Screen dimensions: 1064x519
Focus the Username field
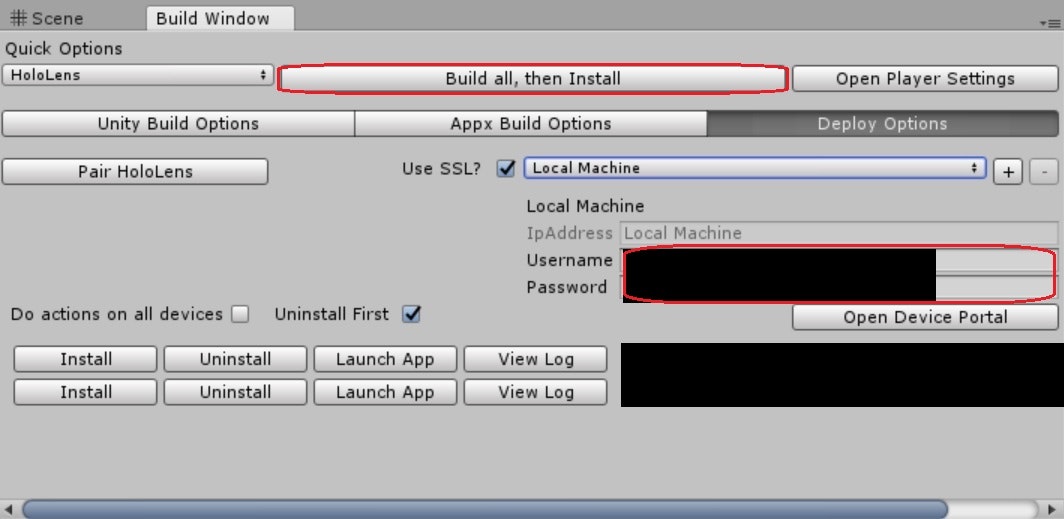[x=839, y=260]
